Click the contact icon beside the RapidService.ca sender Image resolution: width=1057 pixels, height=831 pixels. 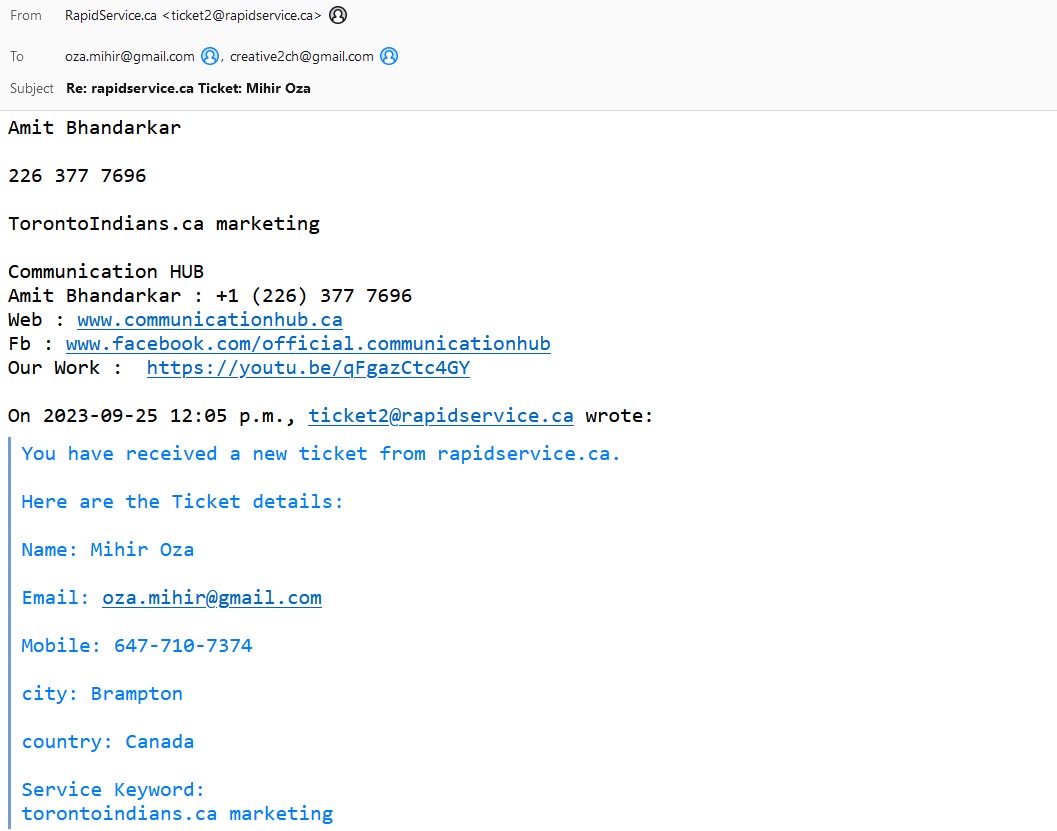click(x=339, y=15)
